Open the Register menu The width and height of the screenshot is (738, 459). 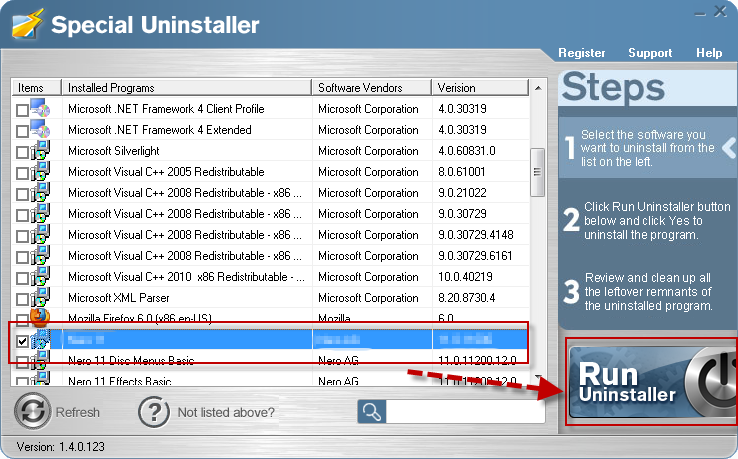point(582,53)
